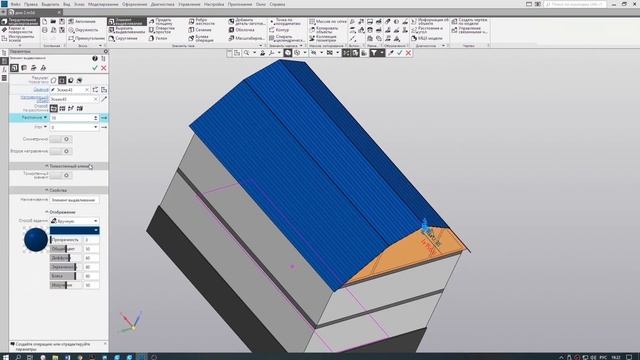Select Добавить деталь-заготовку tool

246,22
